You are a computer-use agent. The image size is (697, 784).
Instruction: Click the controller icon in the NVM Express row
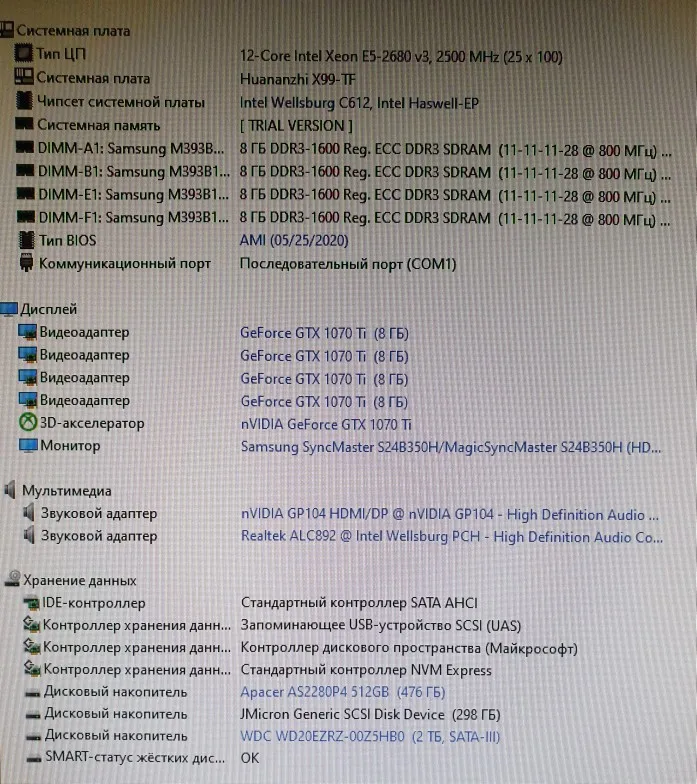tap(32, 669)
